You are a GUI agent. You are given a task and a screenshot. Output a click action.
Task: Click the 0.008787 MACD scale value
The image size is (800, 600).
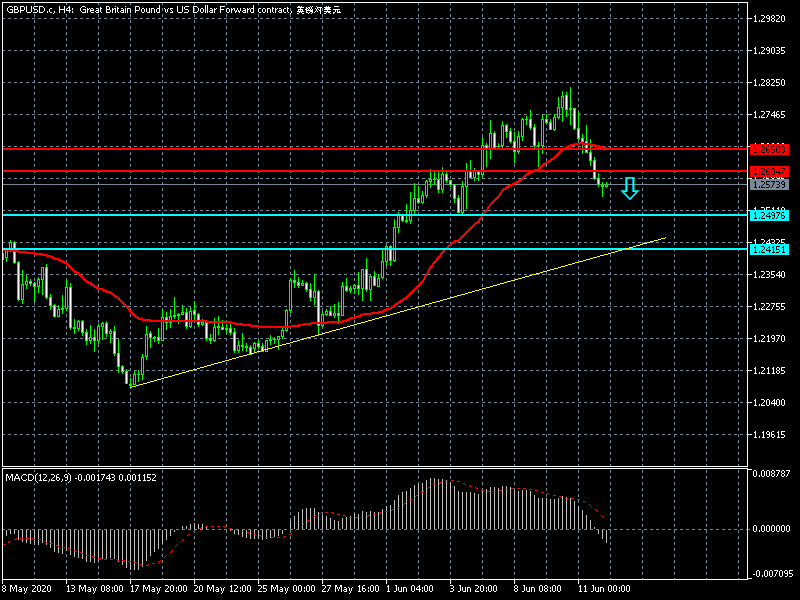click(771, 473)
